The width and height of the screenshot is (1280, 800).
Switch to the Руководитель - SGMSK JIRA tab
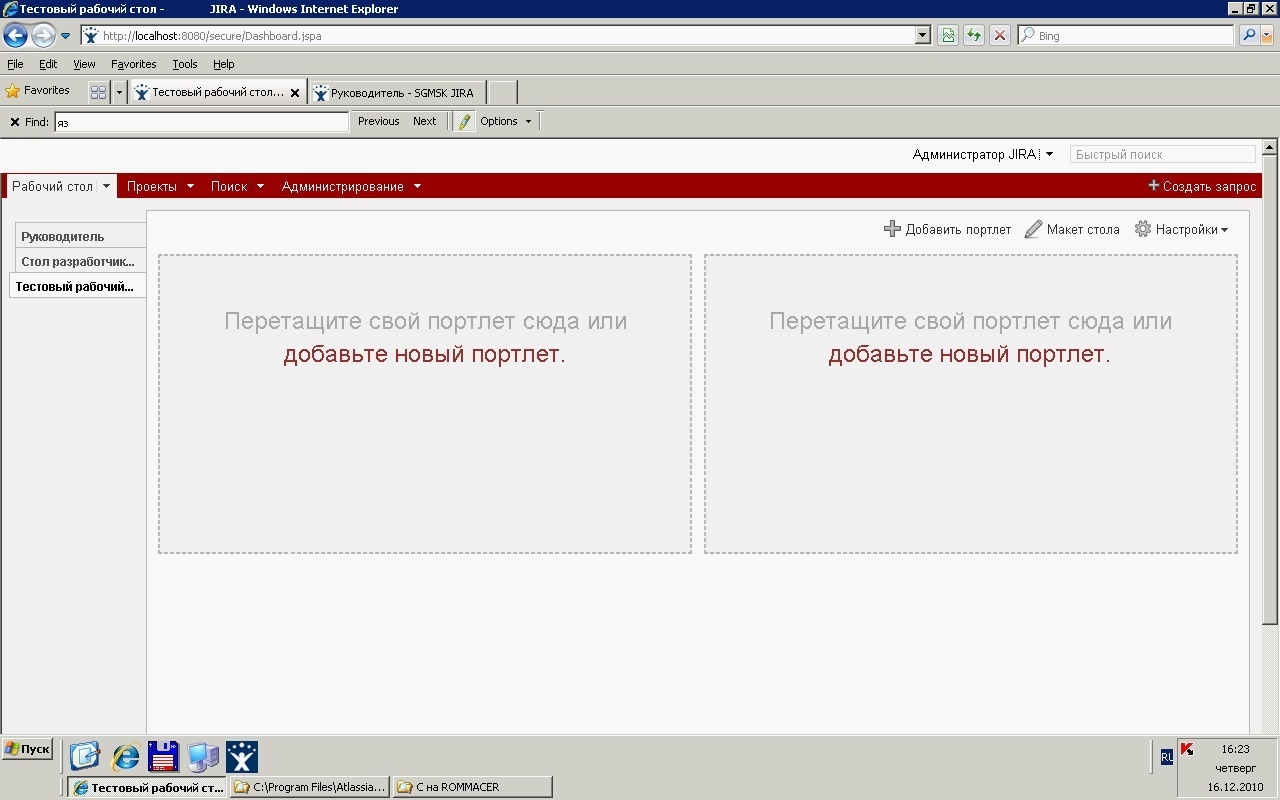pos(397,92)
